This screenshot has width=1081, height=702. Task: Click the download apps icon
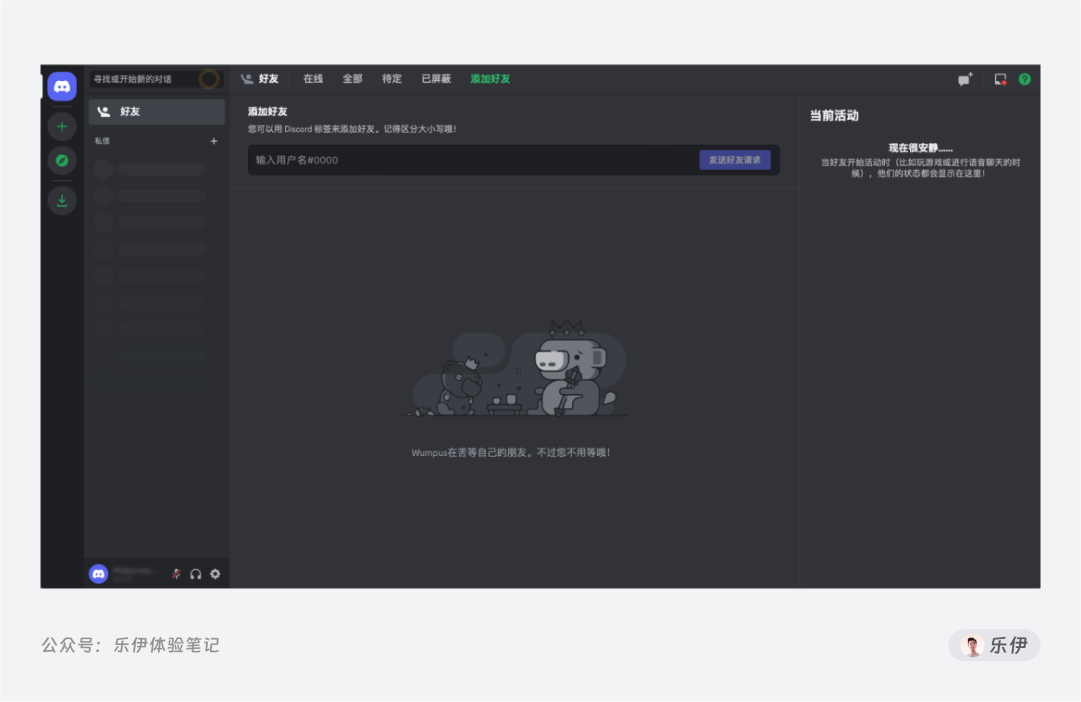point(62,201)
